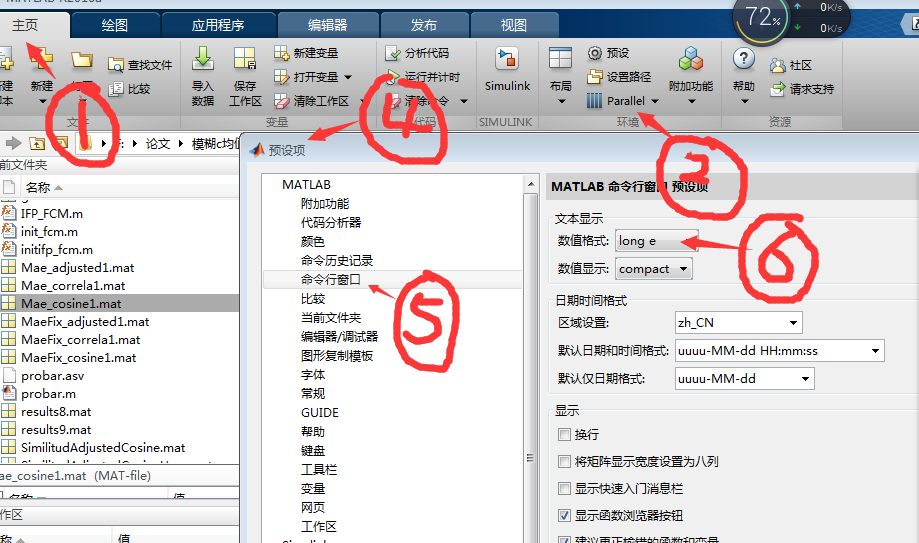The width and height of the screenshot is (919, 543).
Task: Open the 发布 ribbon tab
Action: coord(424,25)
